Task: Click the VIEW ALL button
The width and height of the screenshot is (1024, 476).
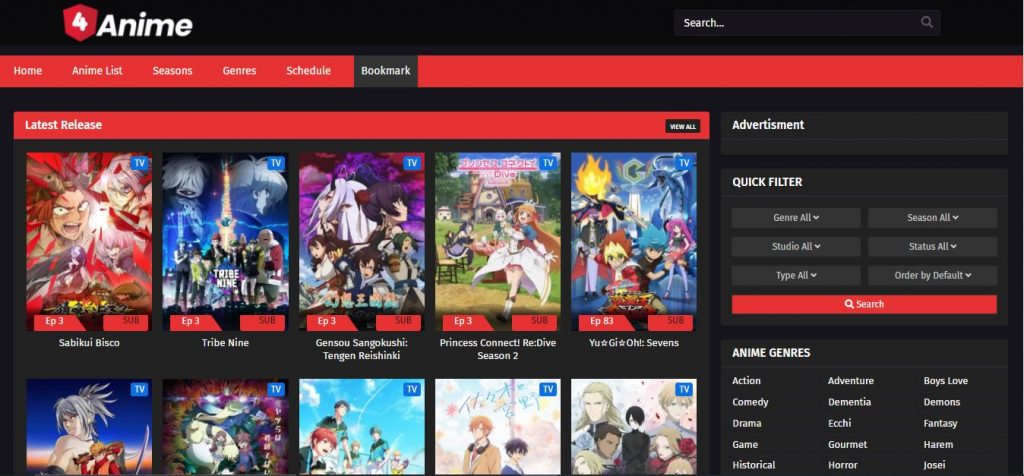Action: pyautogui.click(x=682, y=126)
